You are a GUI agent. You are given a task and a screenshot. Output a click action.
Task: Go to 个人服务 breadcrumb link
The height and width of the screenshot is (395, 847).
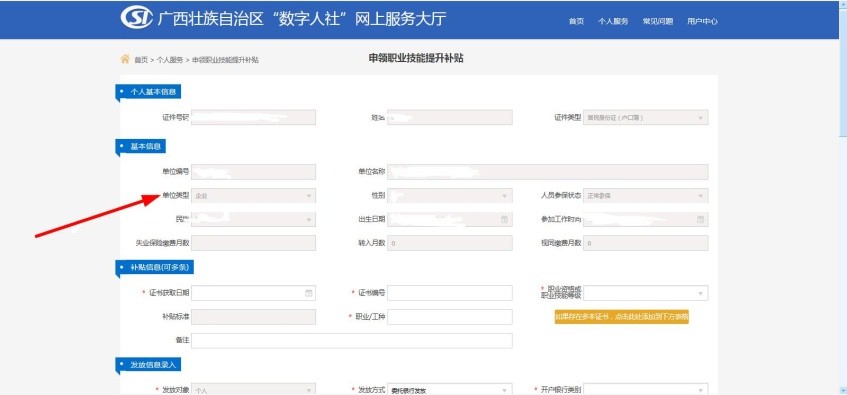click(170, 60)
